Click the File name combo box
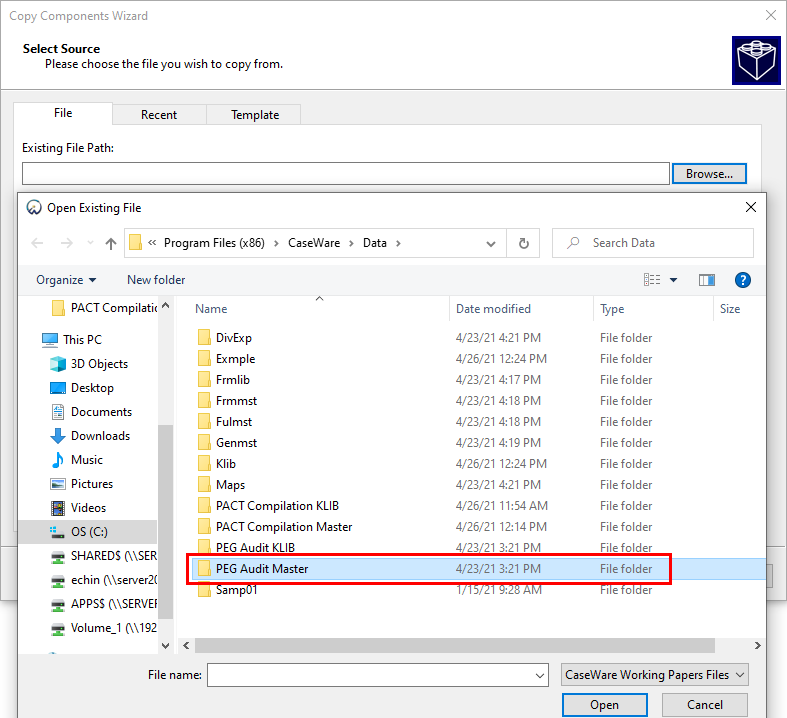Viewport: 787px width, 718px height. [x=377, y=675]
